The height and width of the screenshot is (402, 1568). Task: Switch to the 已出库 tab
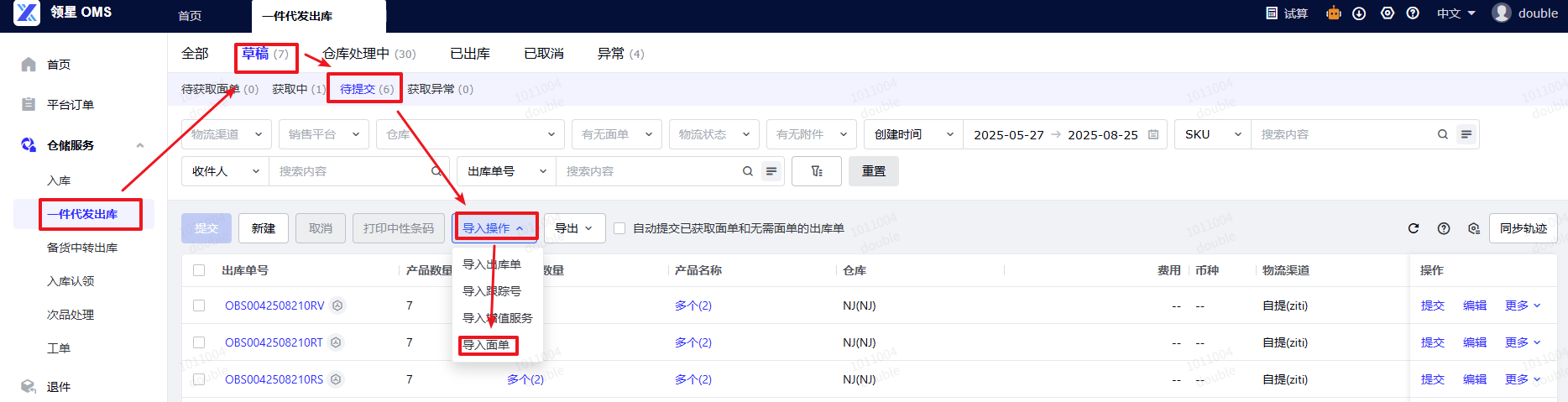click(470, 54)
